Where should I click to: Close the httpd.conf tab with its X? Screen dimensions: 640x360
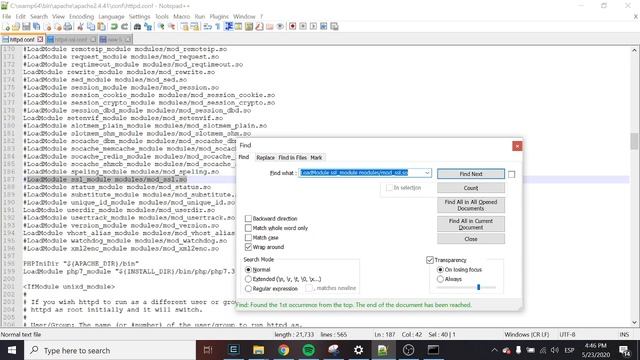click(x=40, y=39)
